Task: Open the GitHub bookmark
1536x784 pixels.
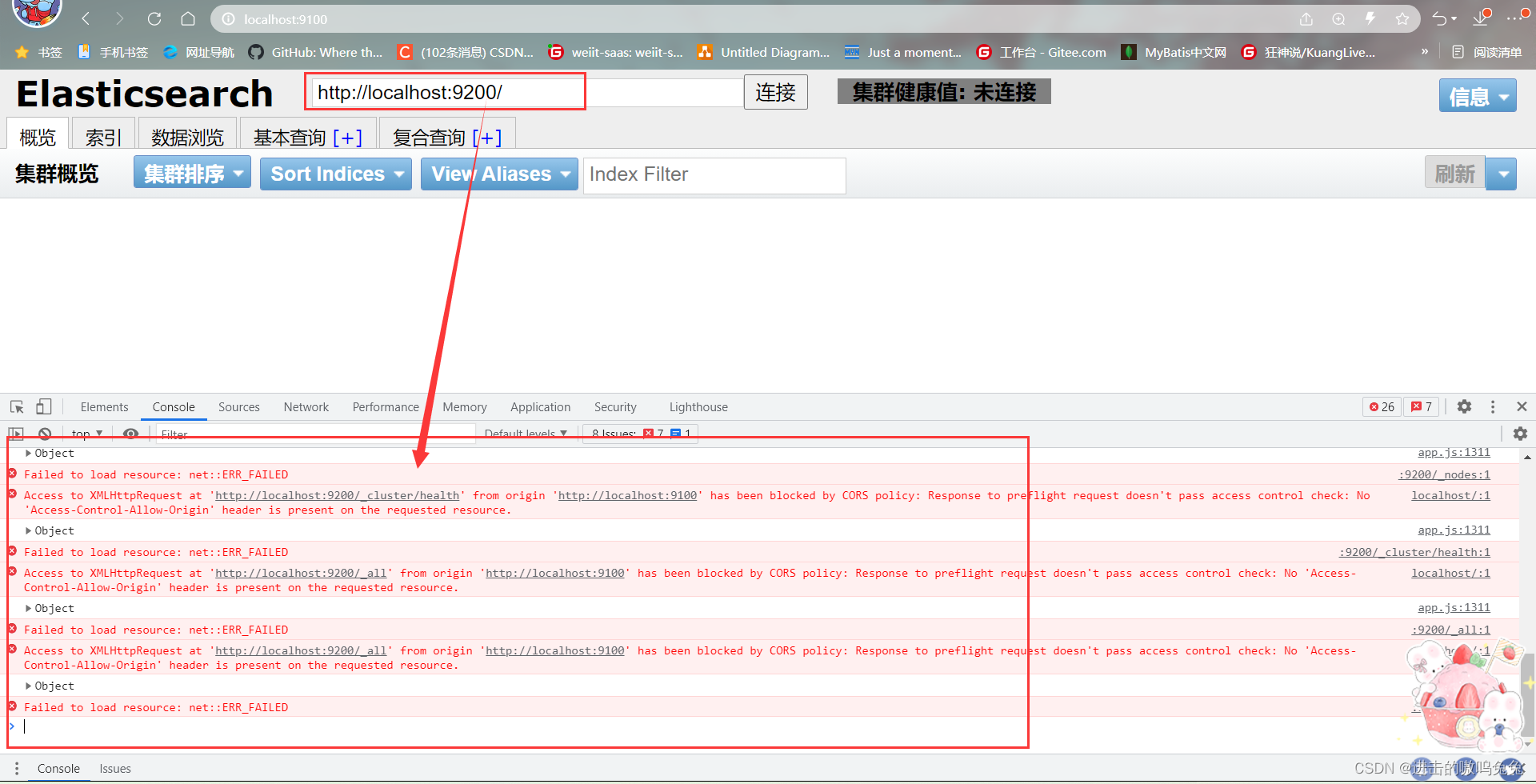Action: click(316, 52)
